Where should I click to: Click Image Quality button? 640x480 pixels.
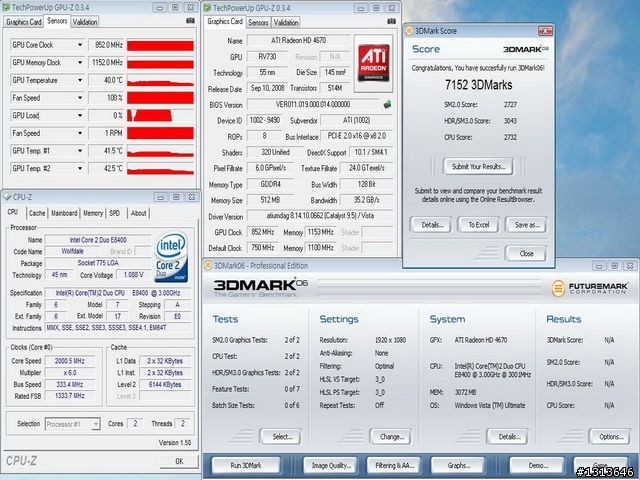pos(331,465)
